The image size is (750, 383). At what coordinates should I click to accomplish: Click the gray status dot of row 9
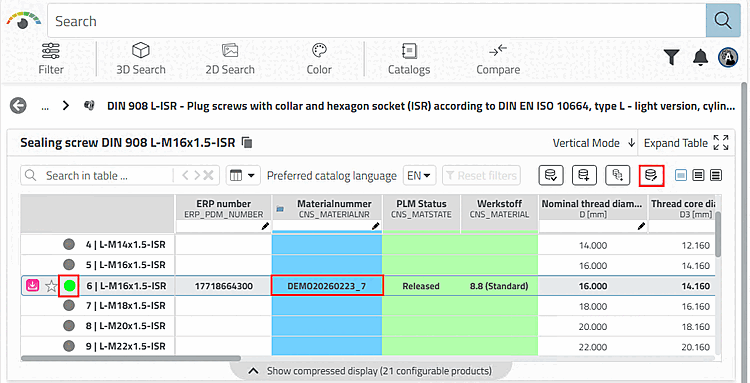(x=69, y=346)
